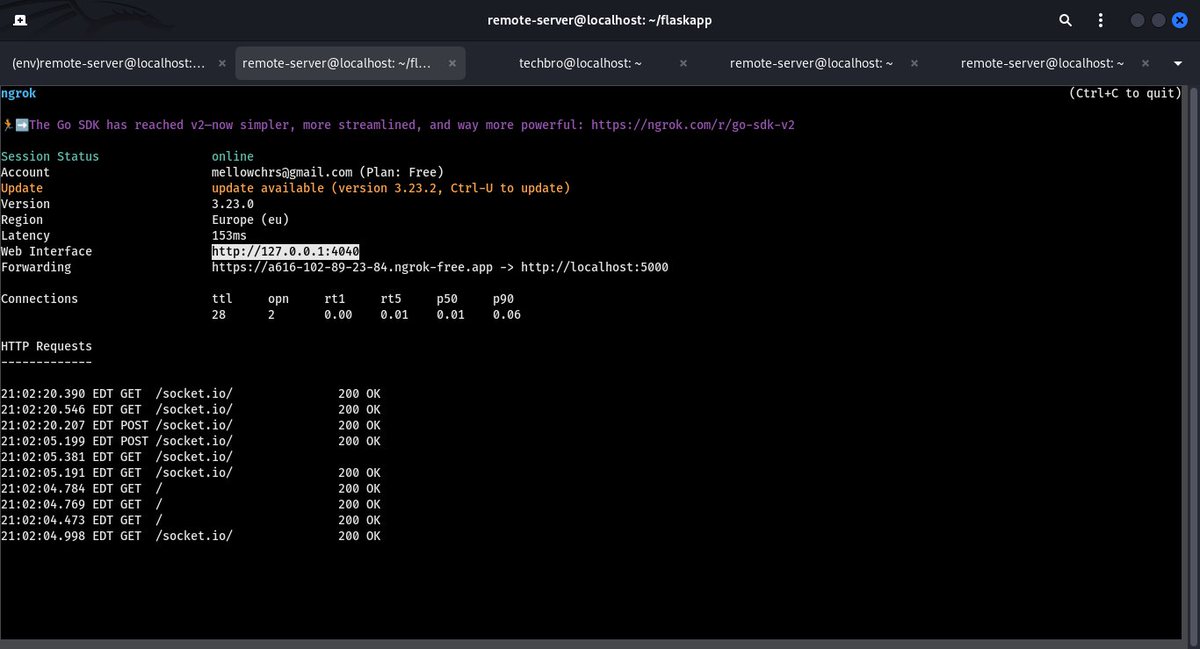Expand the tab list dropdown arrow
1200x649 pixels.
pos(1178,63)
